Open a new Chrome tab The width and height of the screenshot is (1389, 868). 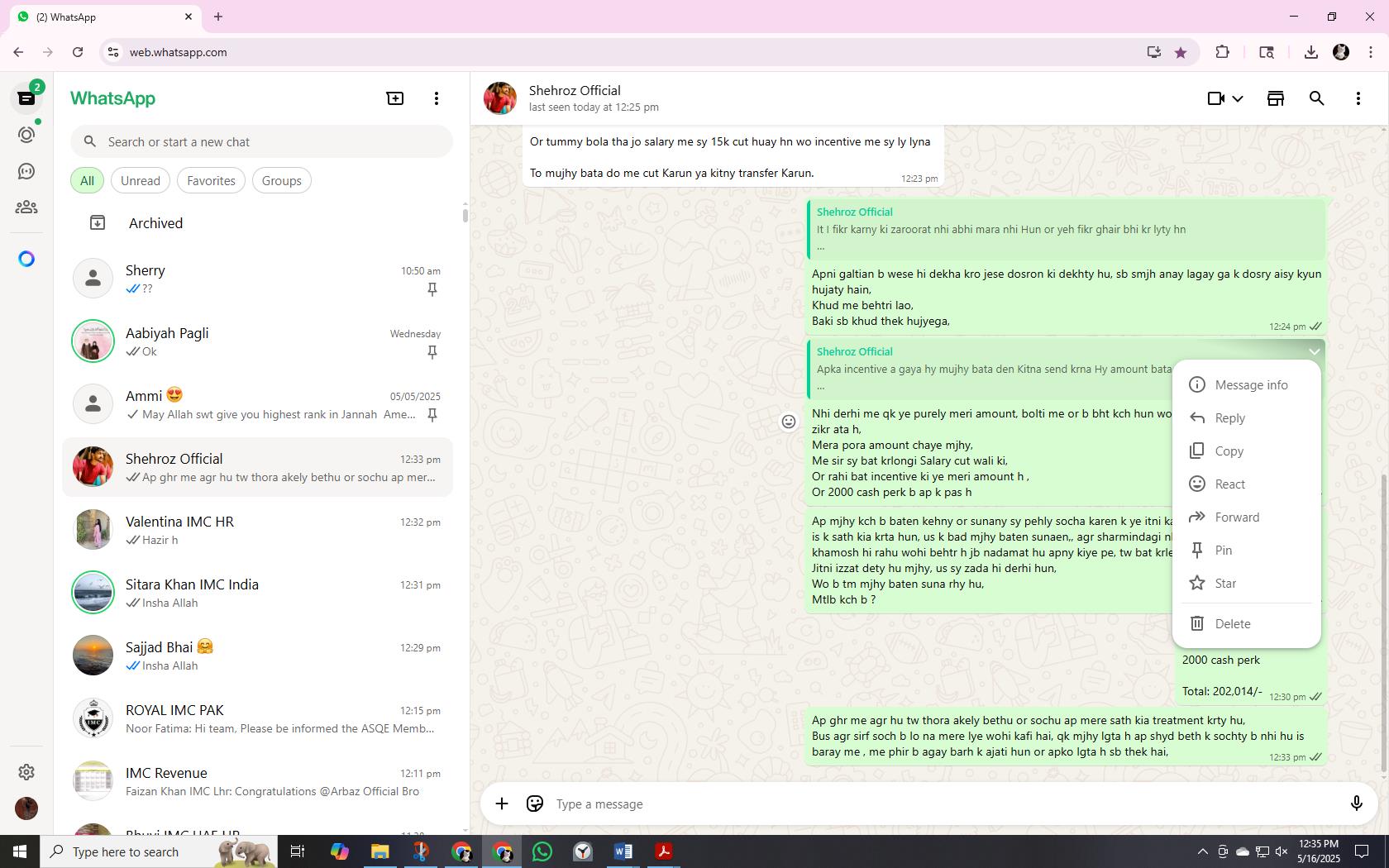point(218,17)
